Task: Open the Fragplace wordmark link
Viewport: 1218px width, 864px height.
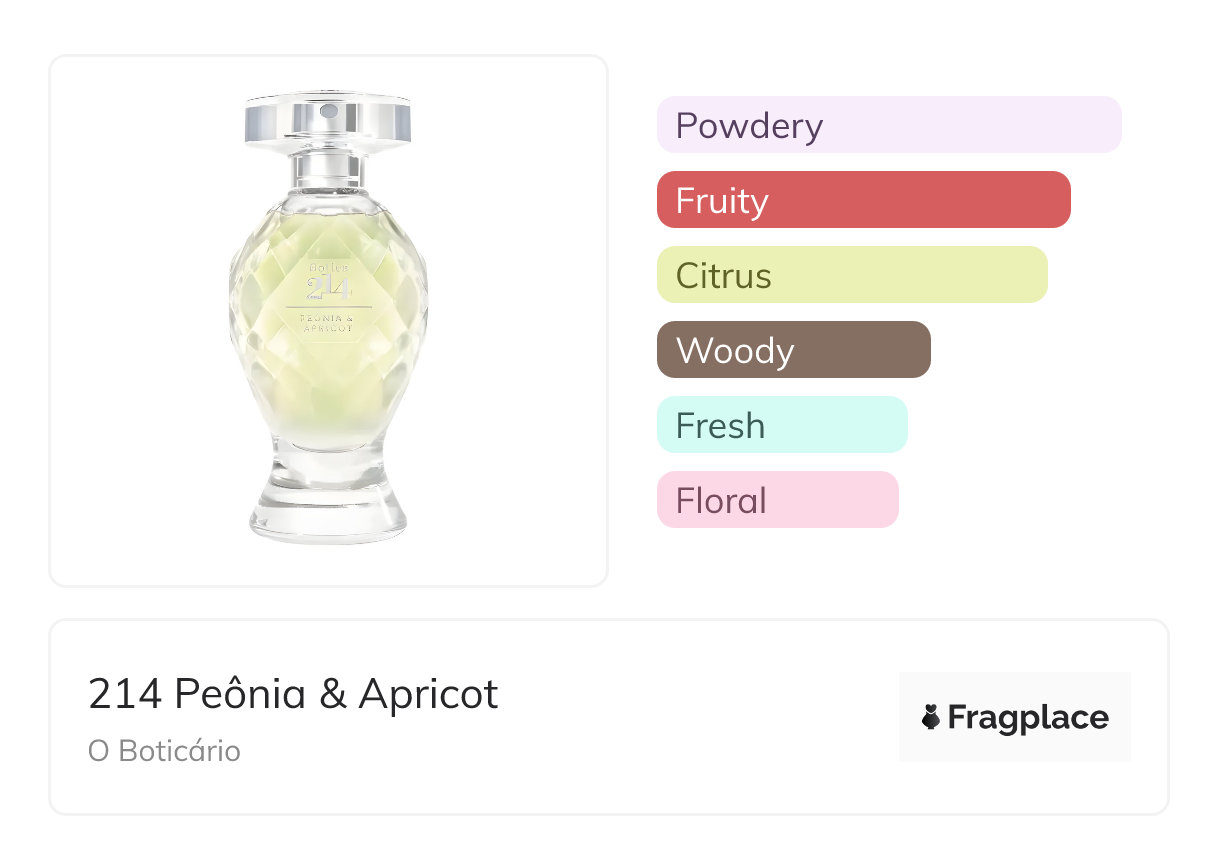Action: pyautogui.click(x=1027, y=717)
